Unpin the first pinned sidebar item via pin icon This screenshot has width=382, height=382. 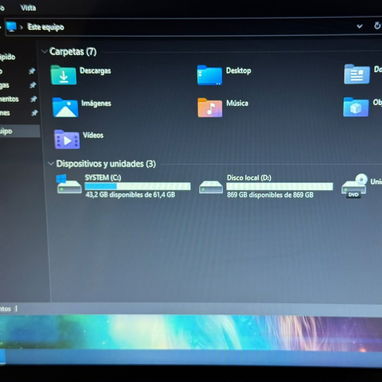click(32, 71)
